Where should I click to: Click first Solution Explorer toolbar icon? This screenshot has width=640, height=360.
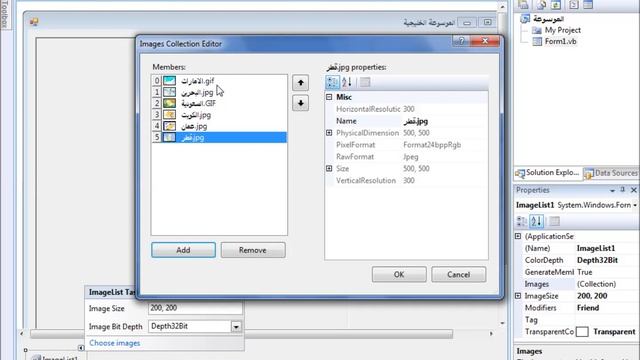point(523,4)
